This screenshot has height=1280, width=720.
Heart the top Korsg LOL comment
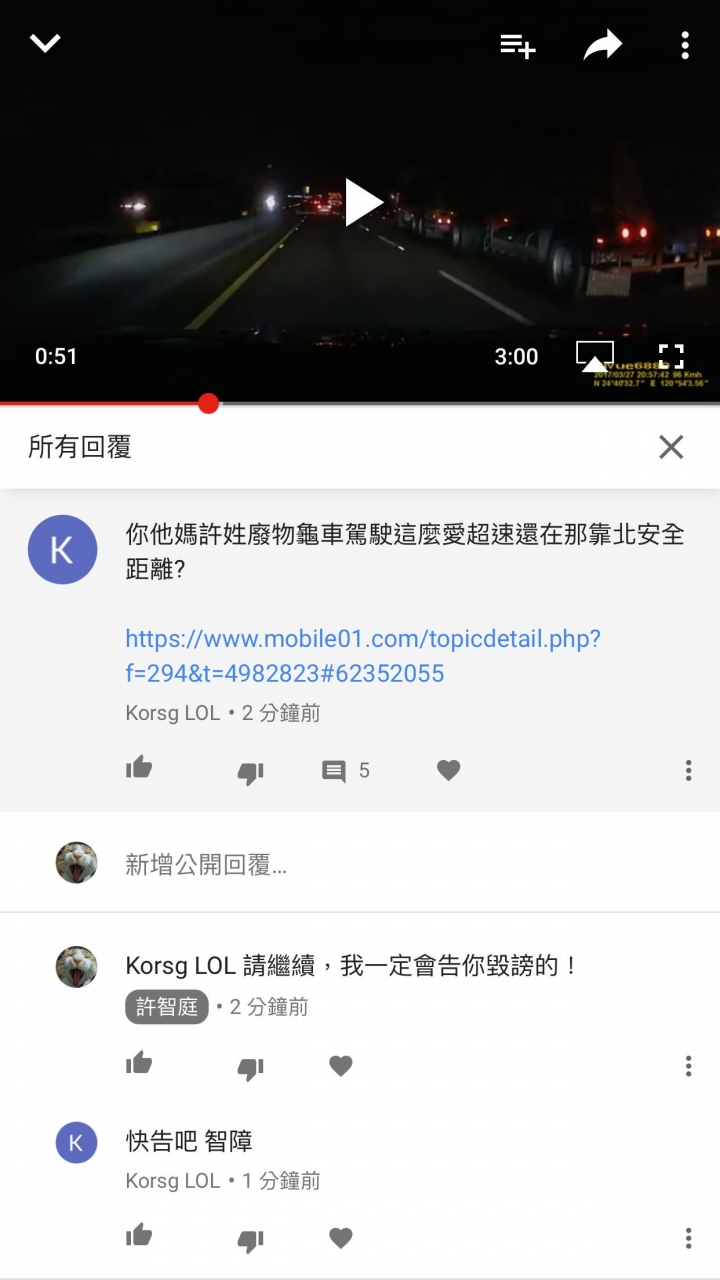pos(448,770)
